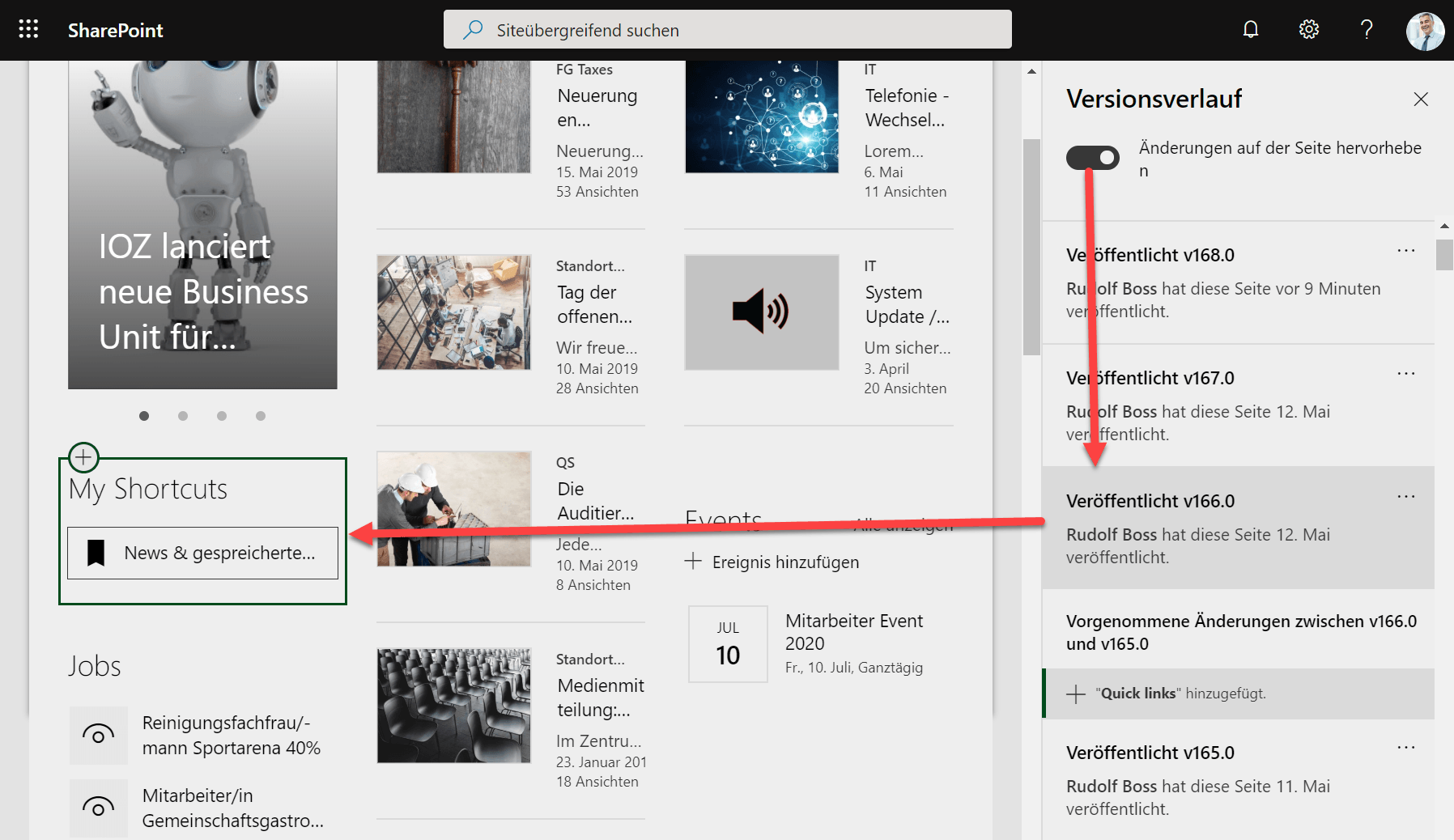Focus the Siteübergreifend suchen search box
Image resolution: width=1454 pixels, height=840 pixels.
[x=728, y=30]
